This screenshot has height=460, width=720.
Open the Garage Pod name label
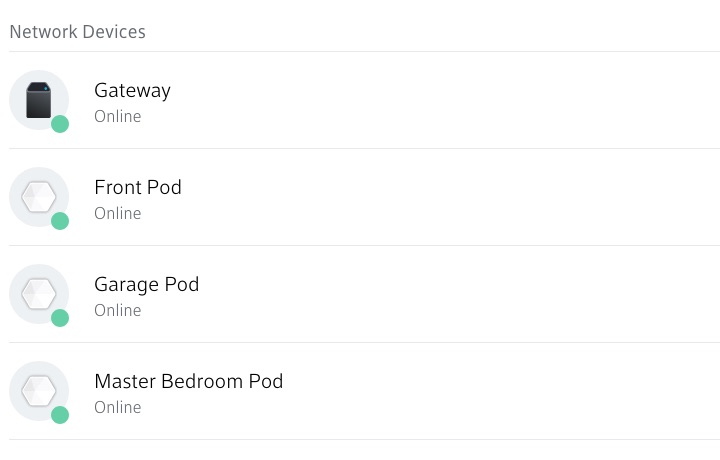(x=146, y=284)
